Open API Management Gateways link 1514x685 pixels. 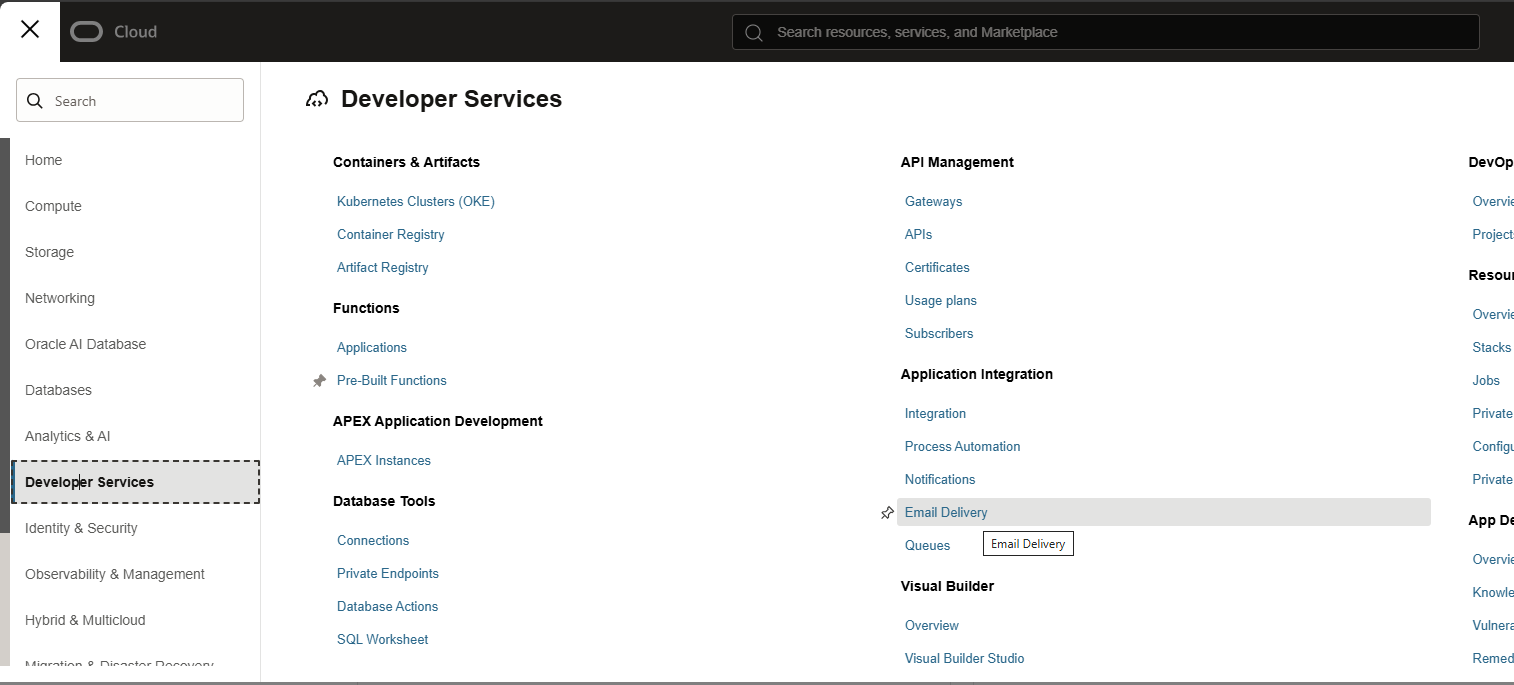(x=933, y=201)
